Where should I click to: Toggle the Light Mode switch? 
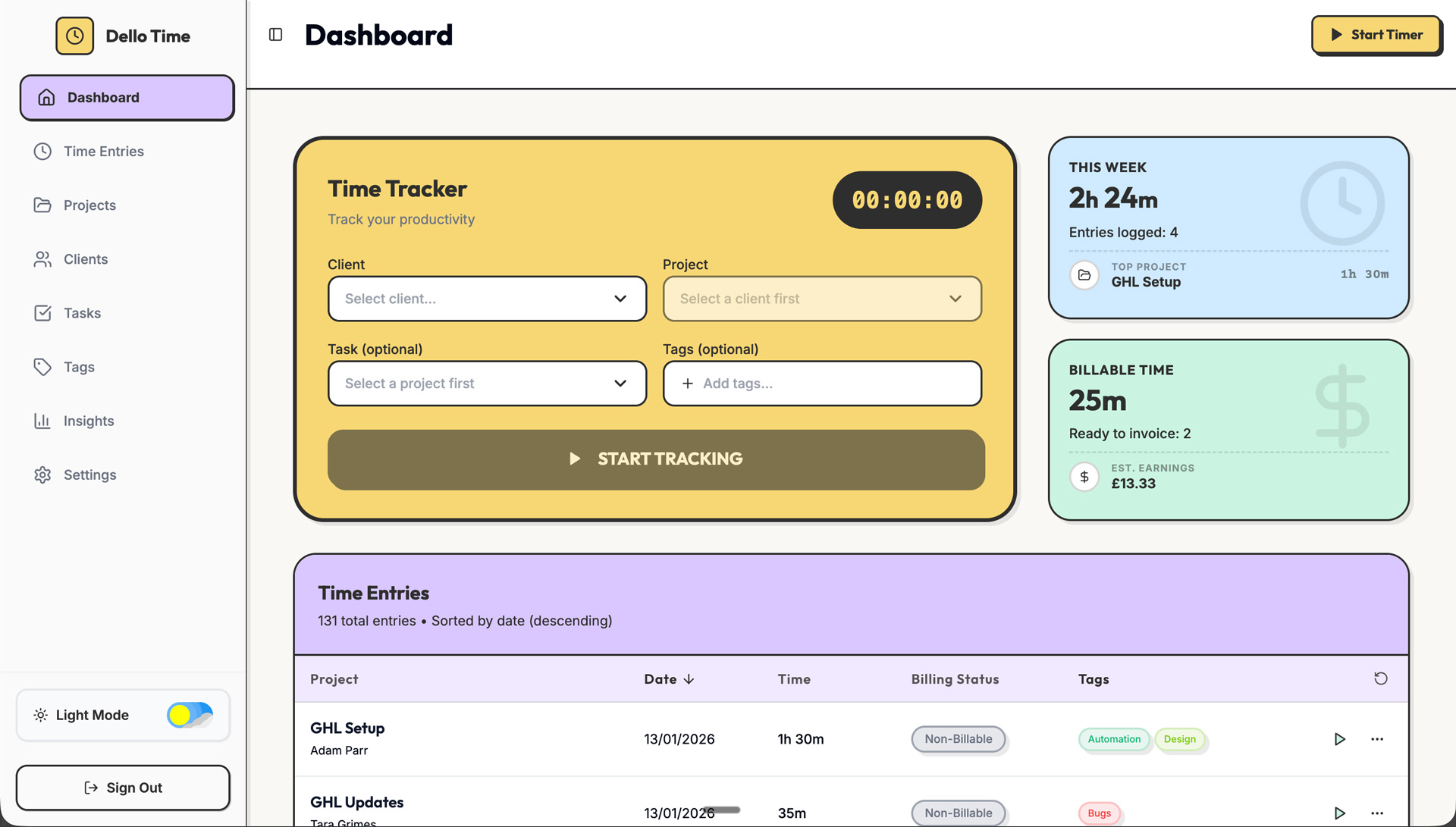(190, 715)
